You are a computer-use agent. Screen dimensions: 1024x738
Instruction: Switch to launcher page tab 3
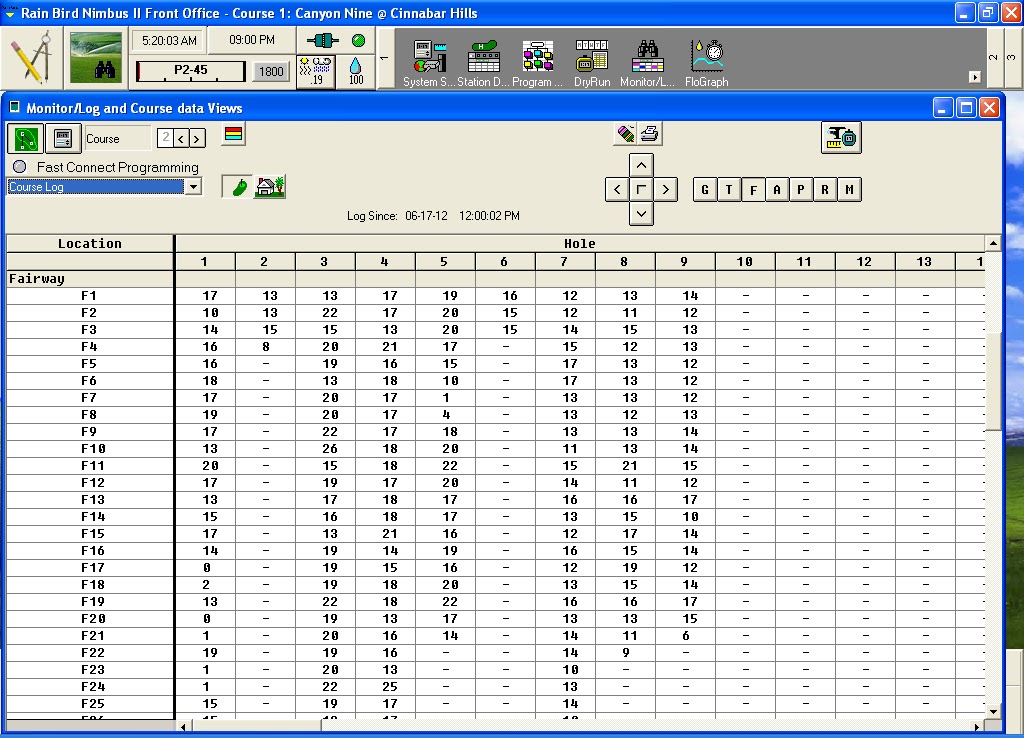click(x=1012, y=57)
